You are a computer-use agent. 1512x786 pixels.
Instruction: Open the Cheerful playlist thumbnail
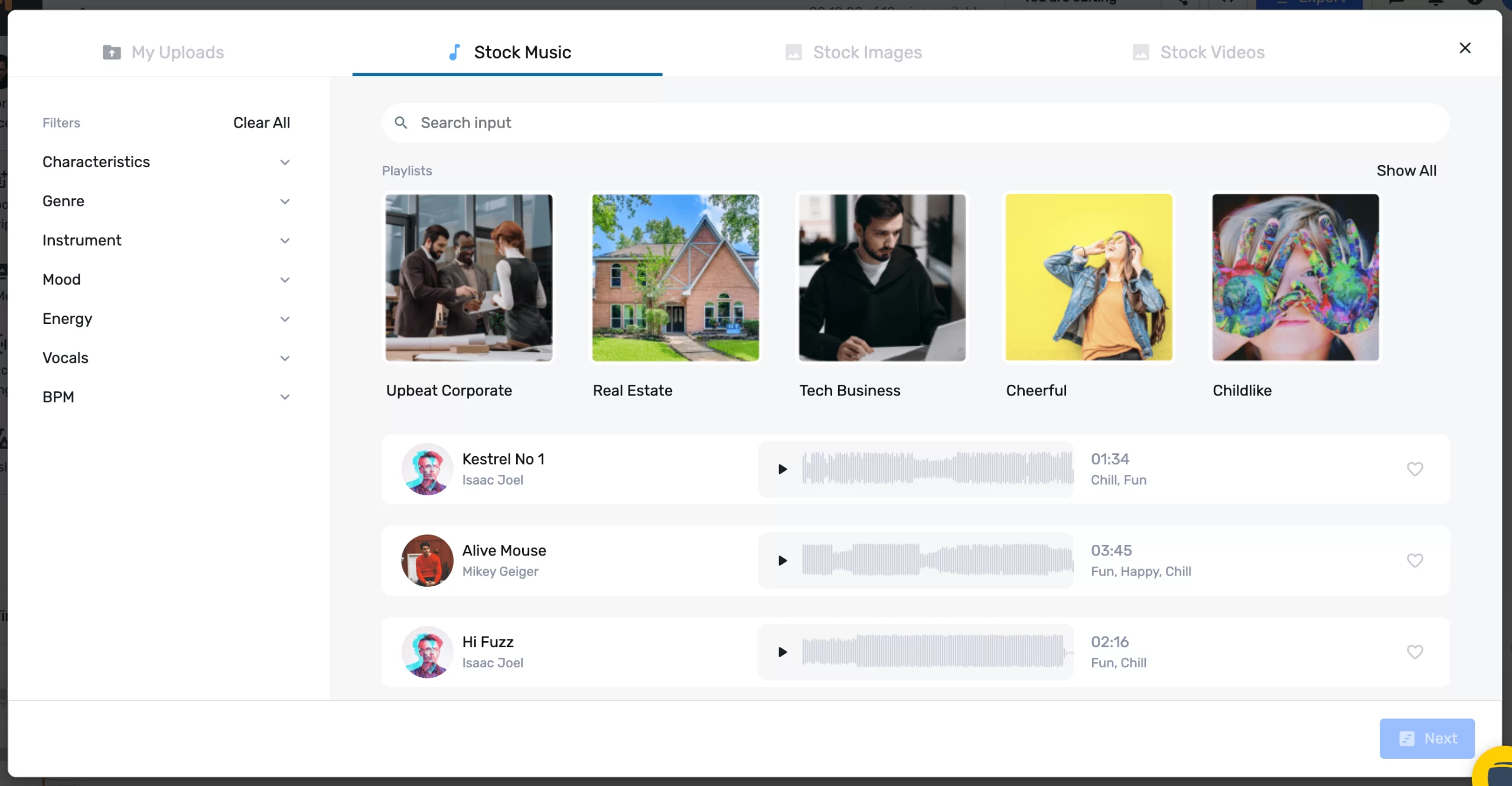pos(1089,278)
